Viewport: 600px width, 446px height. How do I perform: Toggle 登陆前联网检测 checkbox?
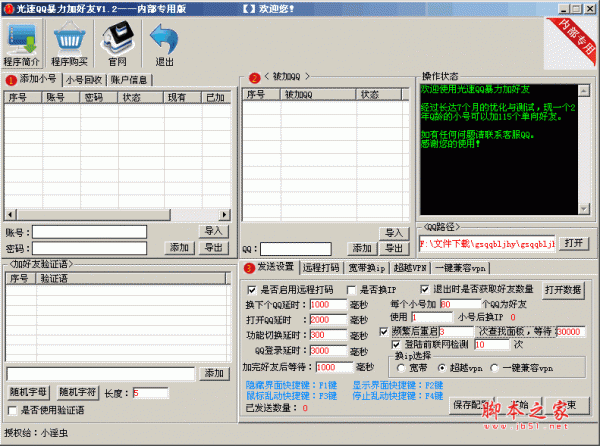click(x=396, y=344)
